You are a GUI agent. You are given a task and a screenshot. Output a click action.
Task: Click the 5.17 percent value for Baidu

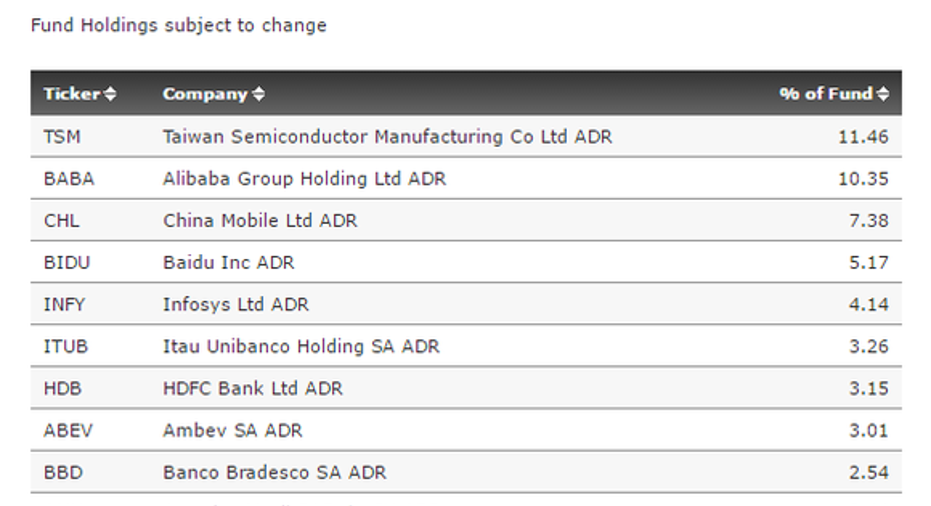(868, 263)
